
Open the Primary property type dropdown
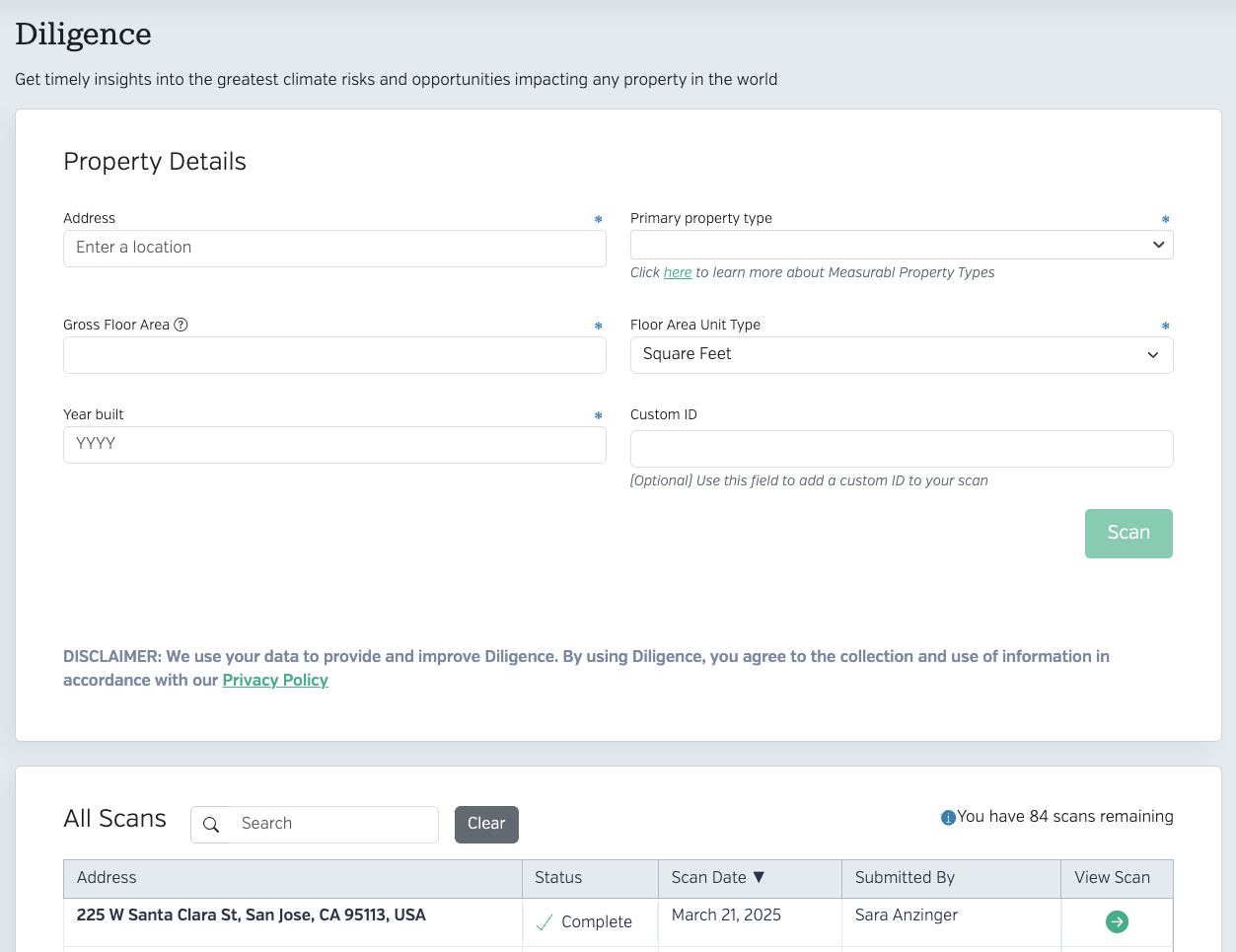[x=902, y=245]
